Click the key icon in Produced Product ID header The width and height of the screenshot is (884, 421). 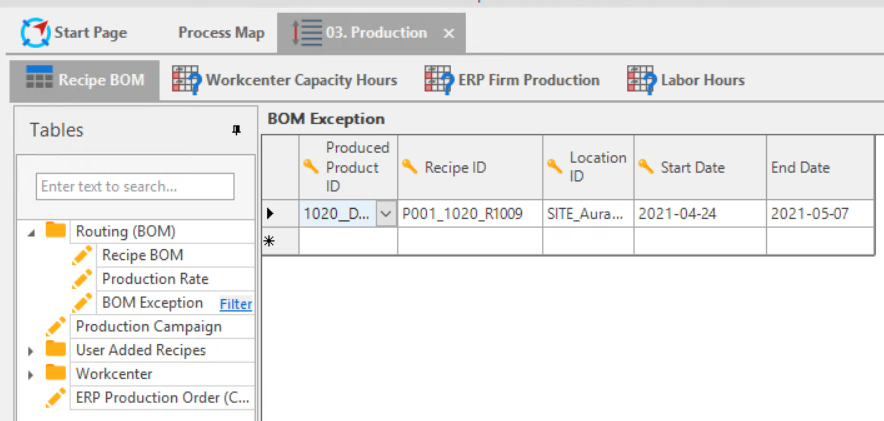(311, 166)
